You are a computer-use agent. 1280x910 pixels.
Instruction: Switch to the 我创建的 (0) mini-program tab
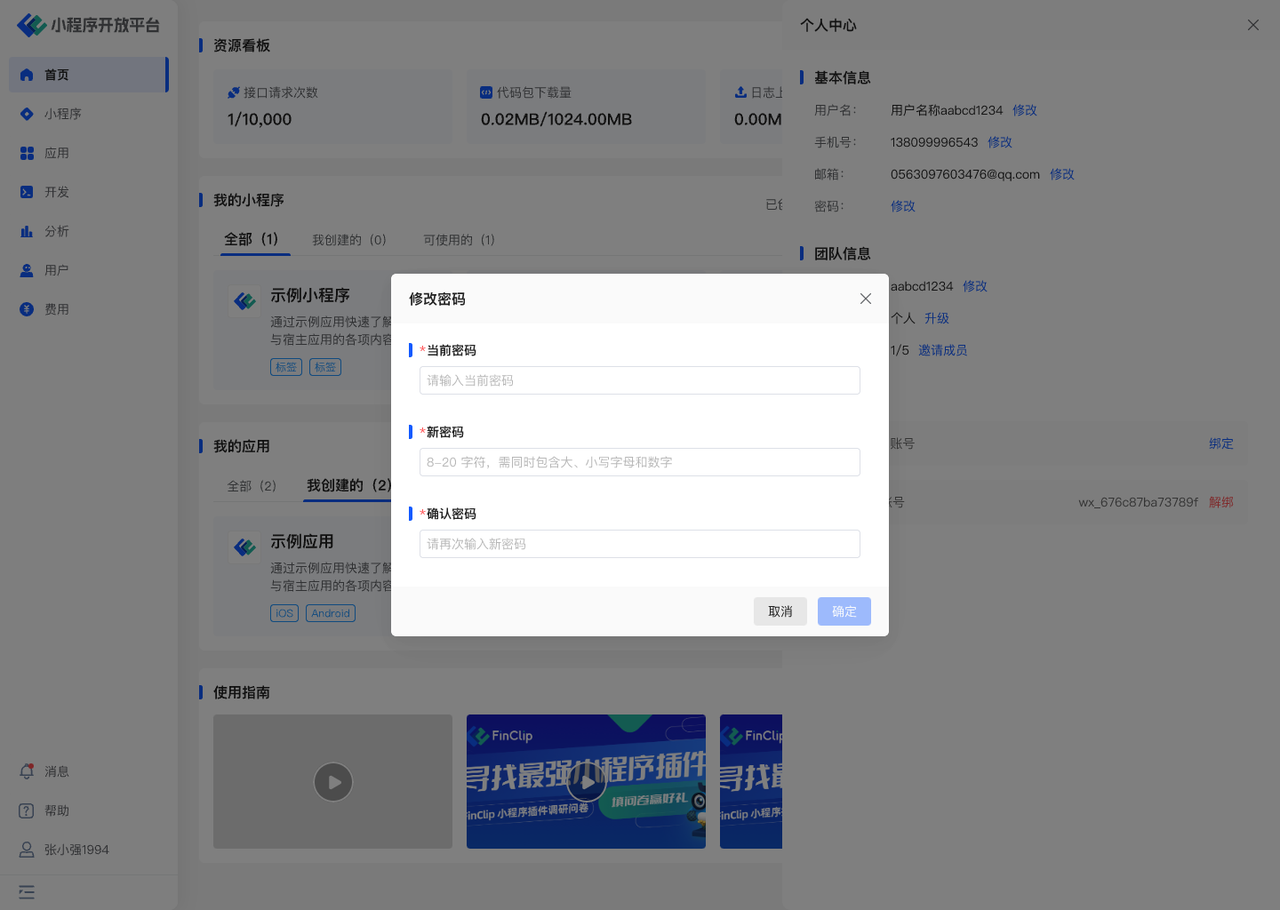(x=349, y=240)
